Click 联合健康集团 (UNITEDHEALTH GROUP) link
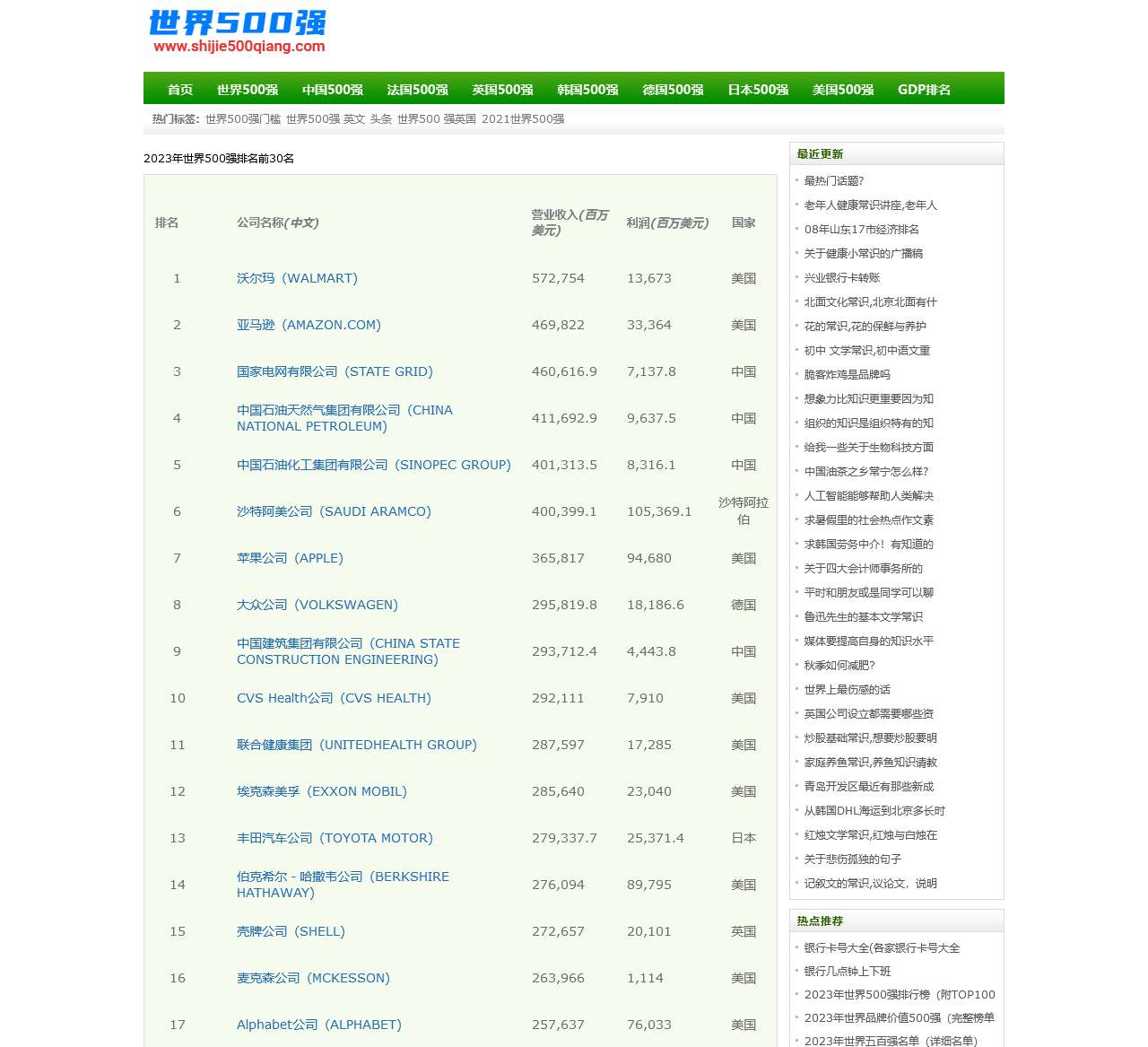The width and height of the screenshot is (1148, 1047). click(357, 745)
